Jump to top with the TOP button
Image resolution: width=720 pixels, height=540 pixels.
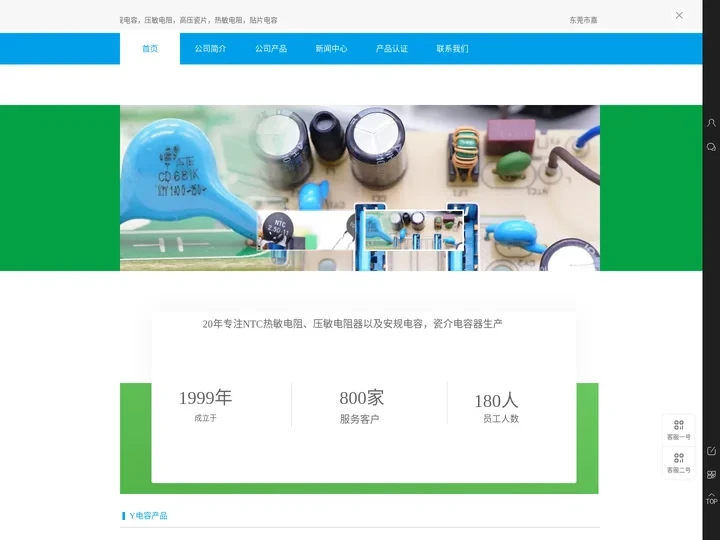711,499
